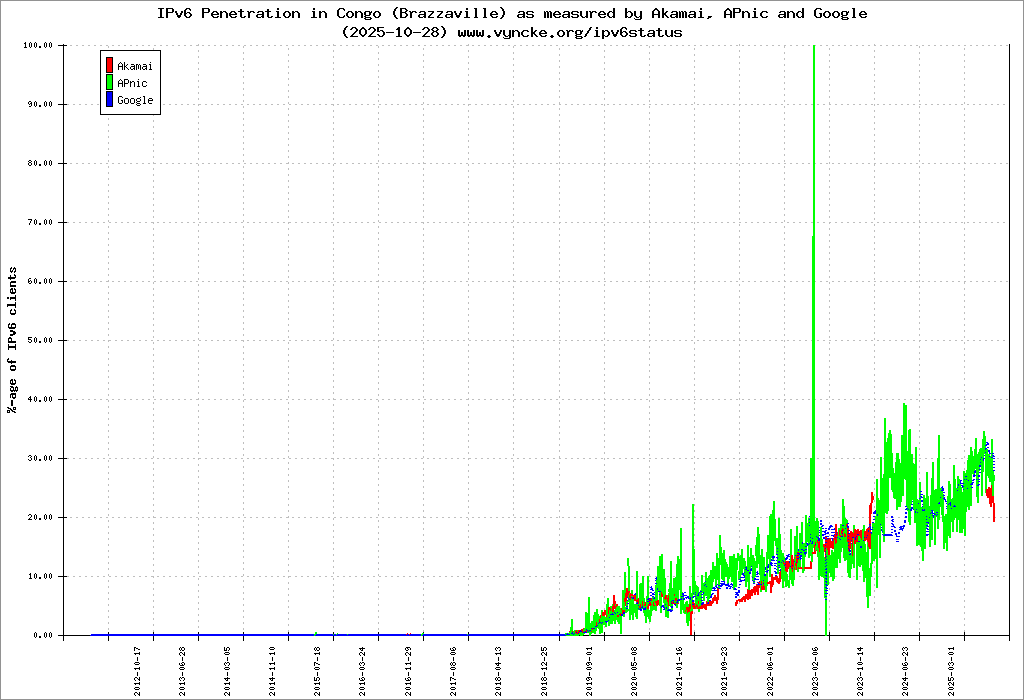Select the Google legend label
The image size is (1024, 700).
tap(135, 100)
